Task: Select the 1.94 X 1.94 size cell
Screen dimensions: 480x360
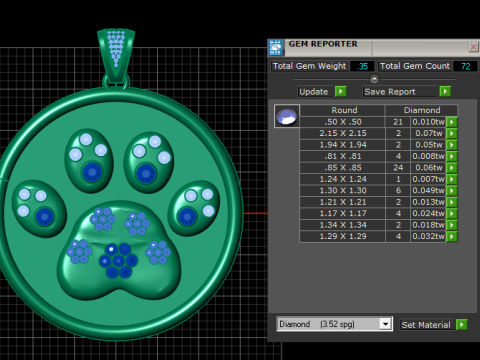Action: [x=342, y=145]
